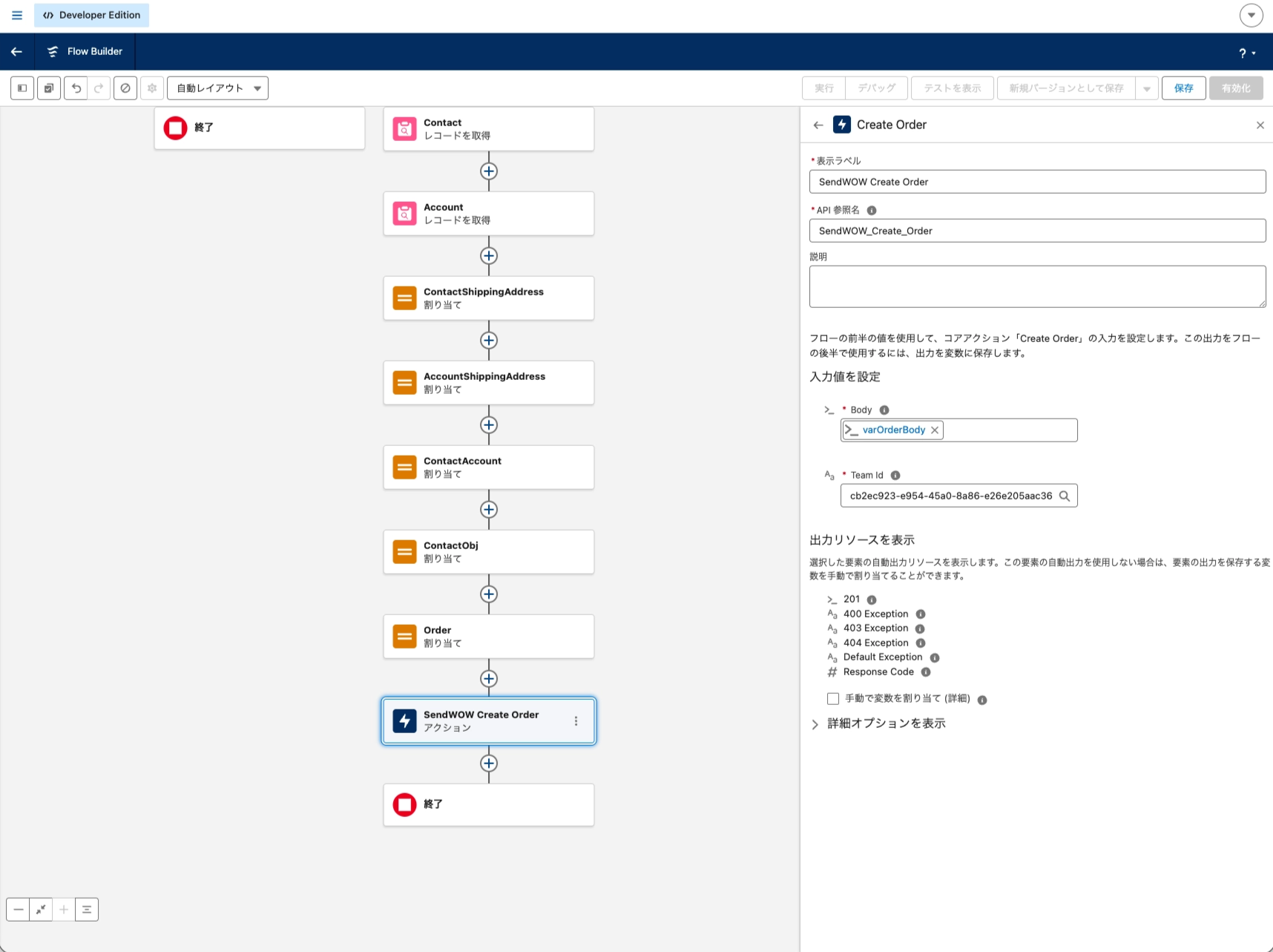Click the Body info icon
1273x952 pixels.
pos(884,410)
